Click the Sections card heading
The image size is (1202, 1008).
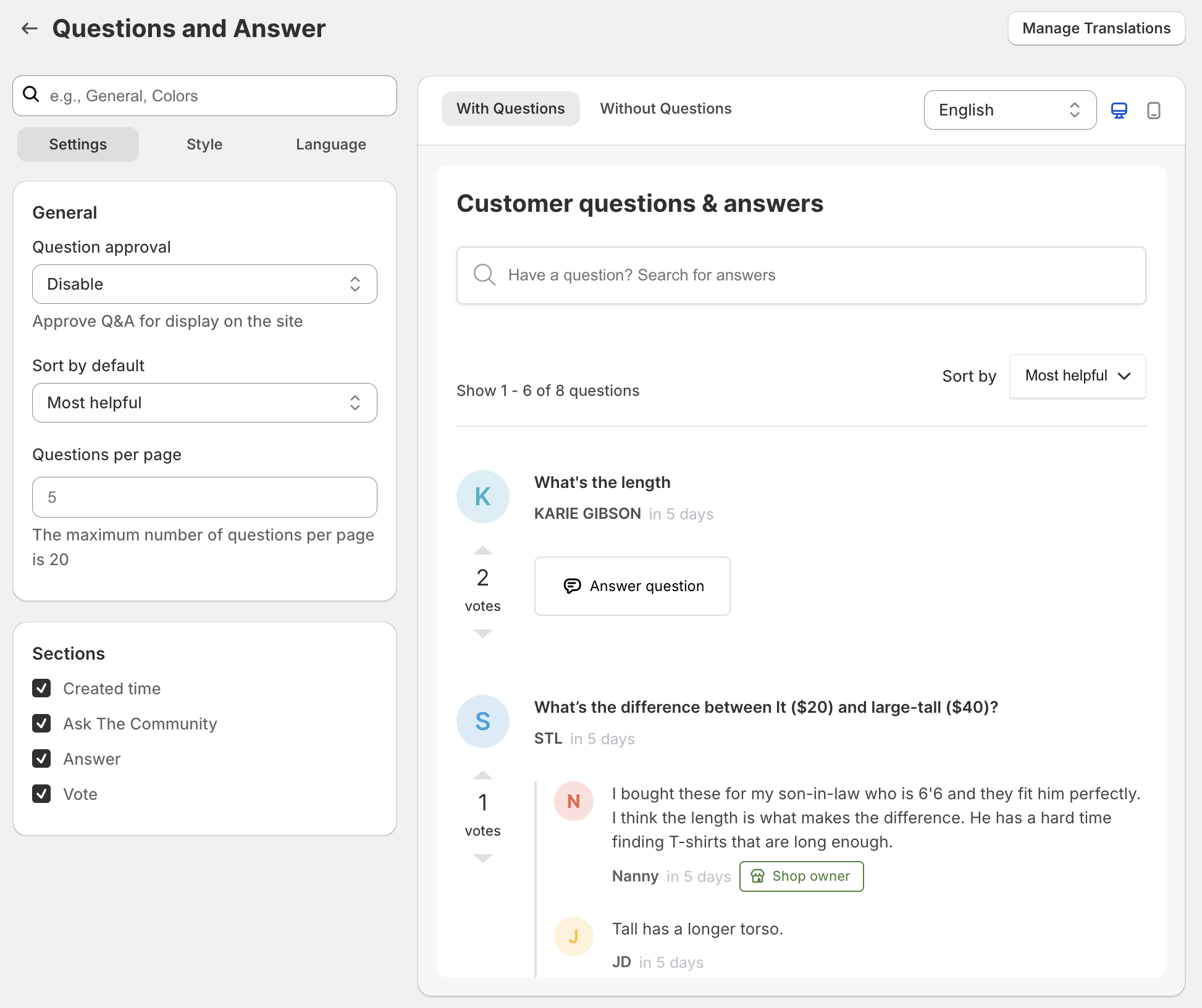pos(69,653)
